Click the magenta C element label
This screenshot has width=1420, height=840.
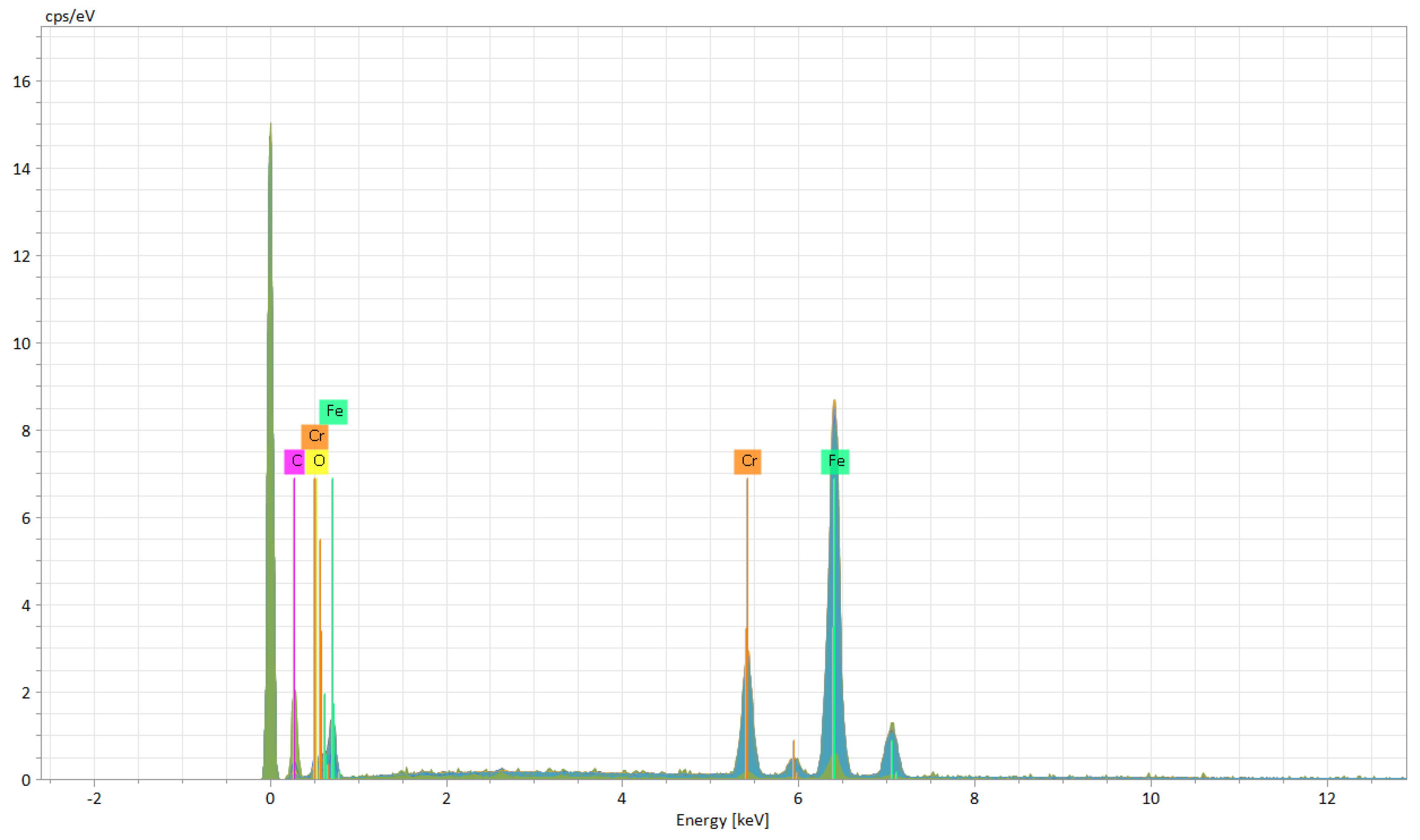294,461
